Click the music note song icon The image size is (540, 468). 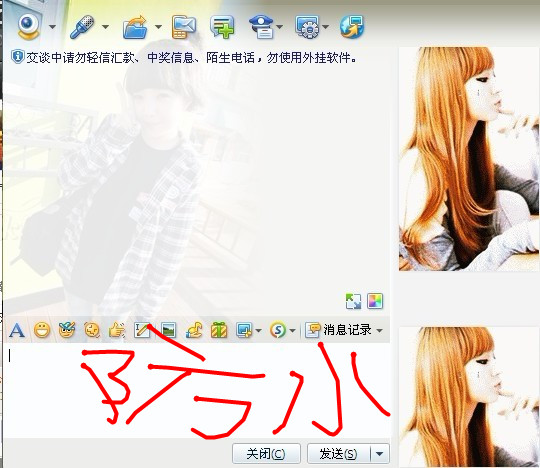(194, 330)
